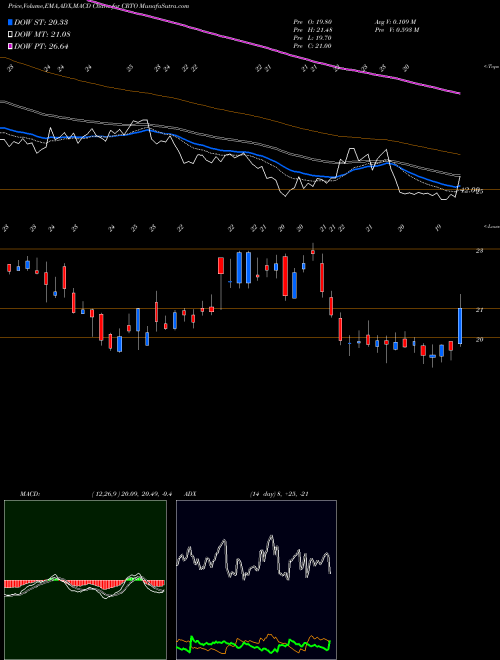Screen dimensions: 500x660
Task: Click the white DOW MT legend swatch
Action: (10, 34)
